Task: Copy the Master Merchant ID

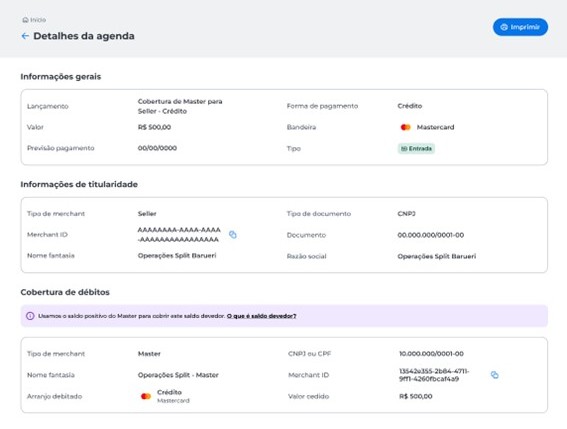Action: tap(495, 375)
